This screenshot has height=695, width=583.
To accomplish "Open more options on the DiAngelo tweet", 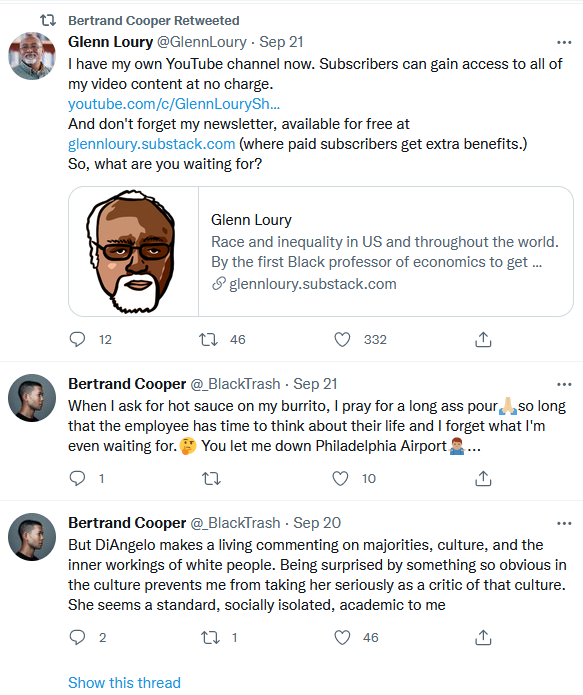I will pyautogui.click(x=564, y=523).
